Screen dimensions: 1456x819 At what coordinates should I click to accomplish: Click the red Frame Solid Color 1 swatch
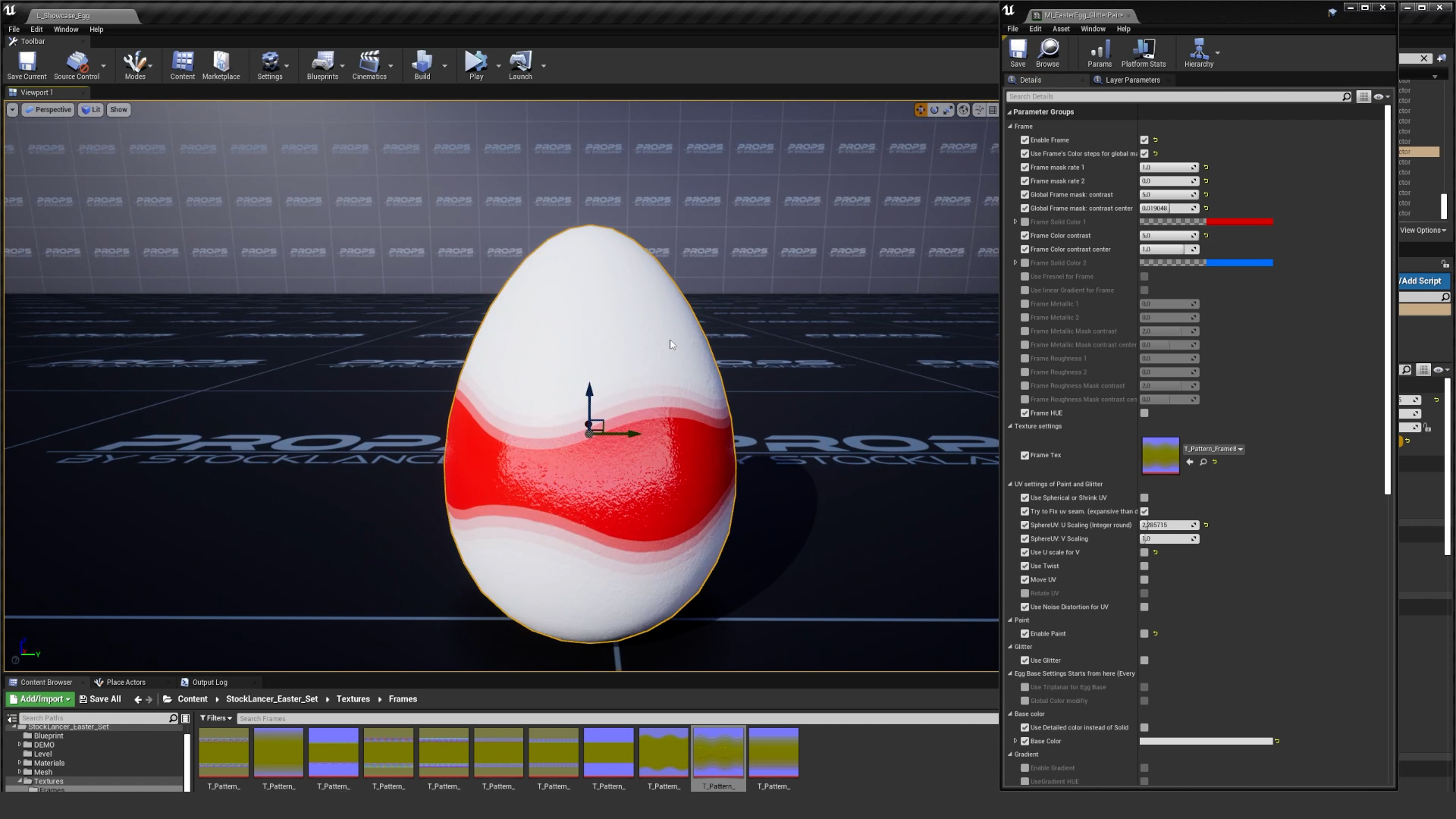point(1241,221)
